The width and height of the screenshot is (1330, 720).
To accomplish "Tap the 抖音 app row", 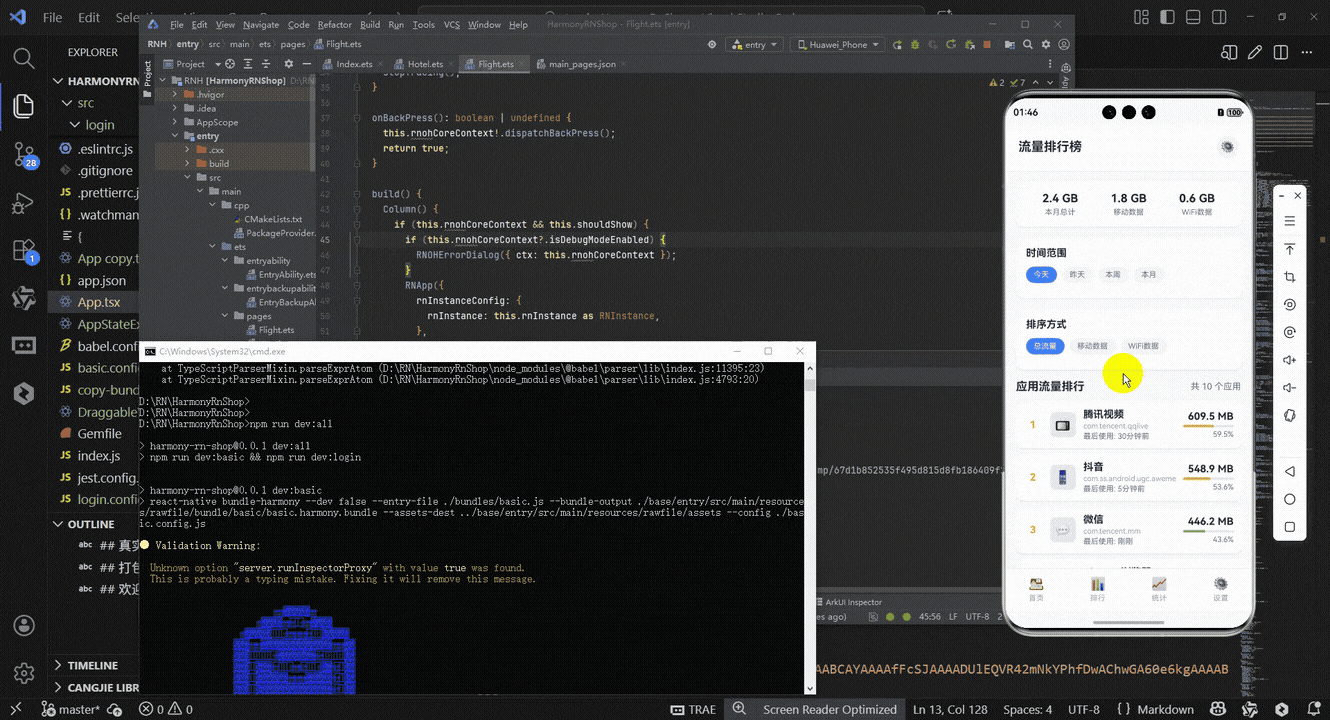I will pyautogui.click(x=1128, y=476).
